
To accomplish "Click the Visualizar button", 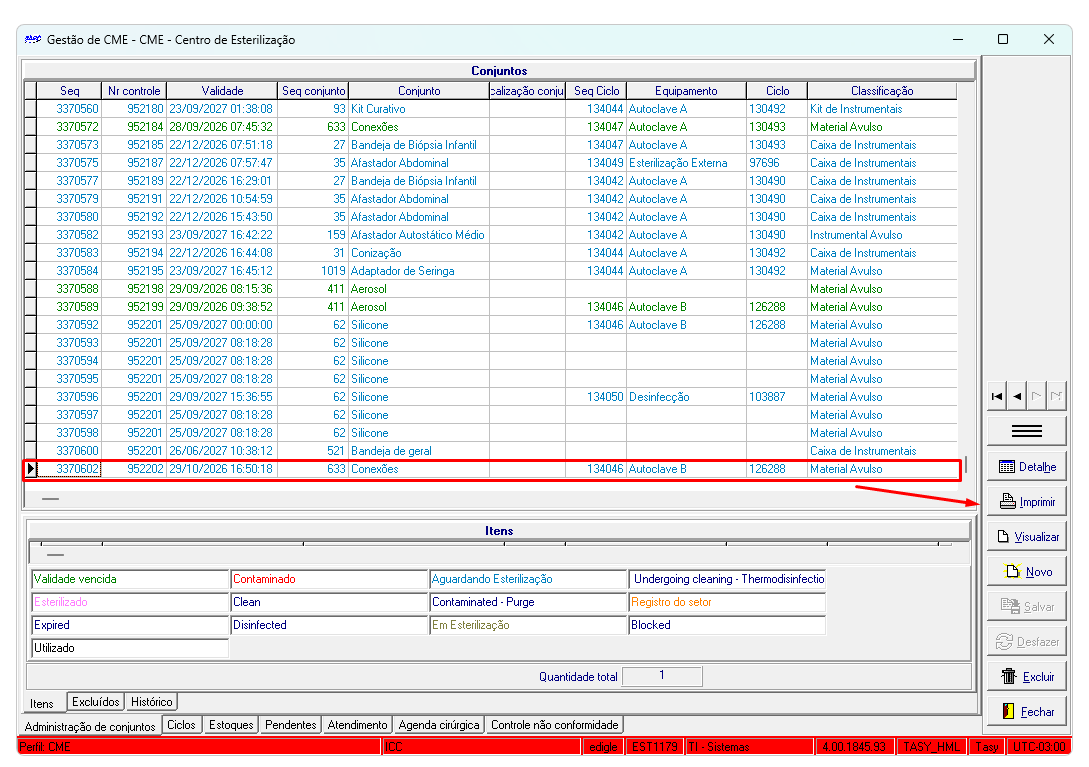I will pos(1026,537).
